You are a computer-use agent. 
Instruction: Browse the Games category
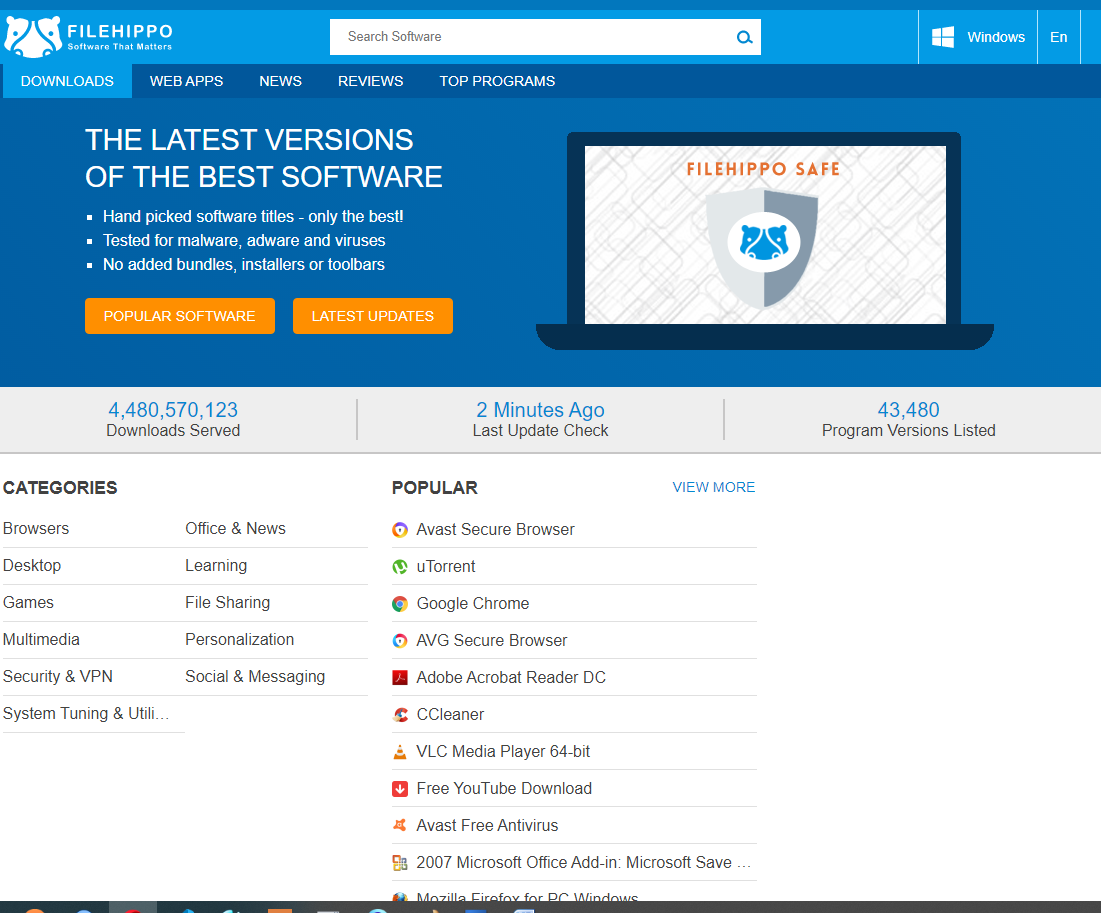click(28, 603)
